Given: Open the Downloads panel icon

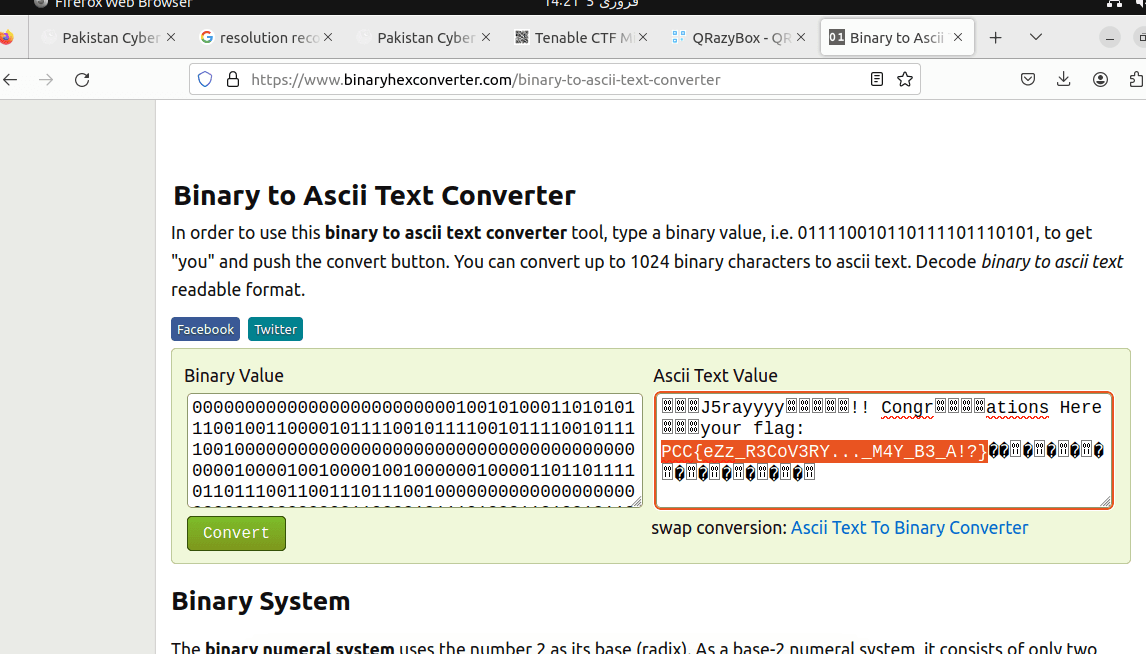Looking at the screenshot, I should tap(1063, 80).
